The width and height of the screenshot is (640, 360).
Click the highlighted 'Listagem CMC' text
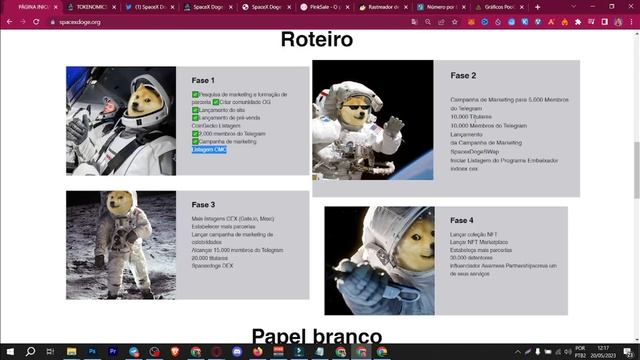(209, 150)
